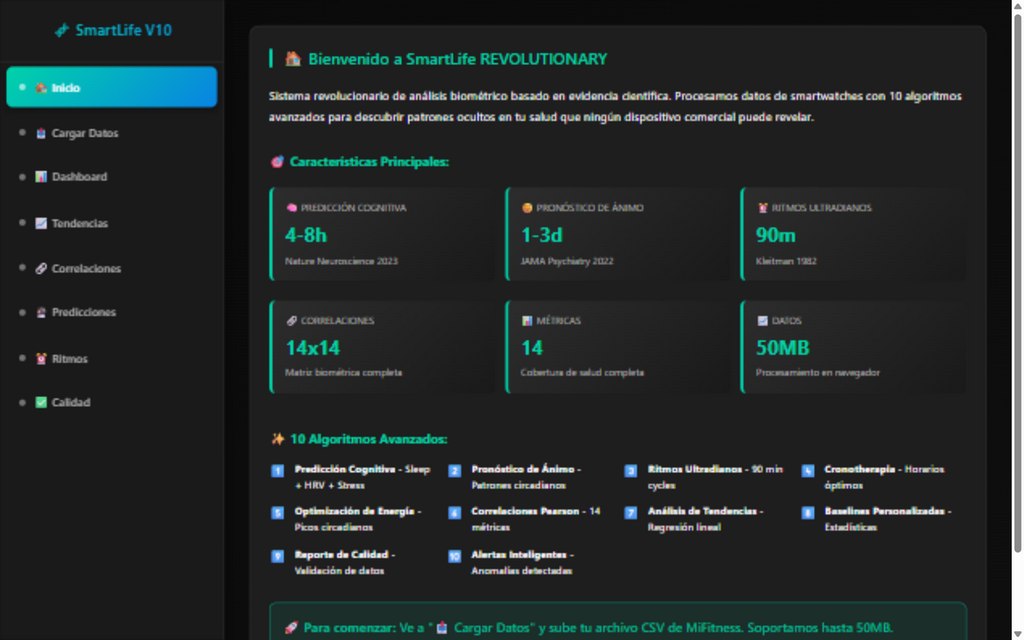This screenshot has height=640, width=1024.
Task: Click the link icon in Correlaciones card
Action: (291, 321)
